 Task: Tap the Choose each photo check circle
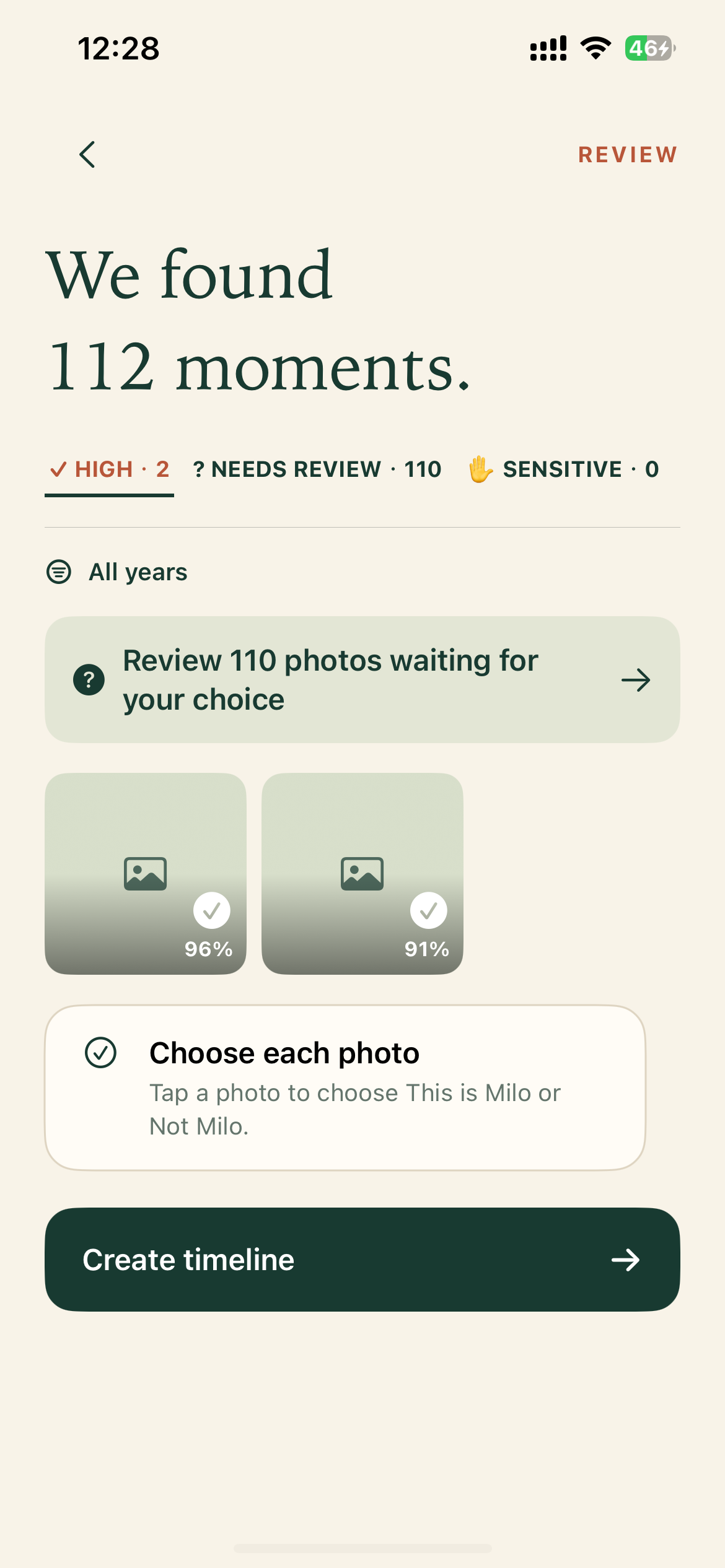(100, 1053)
